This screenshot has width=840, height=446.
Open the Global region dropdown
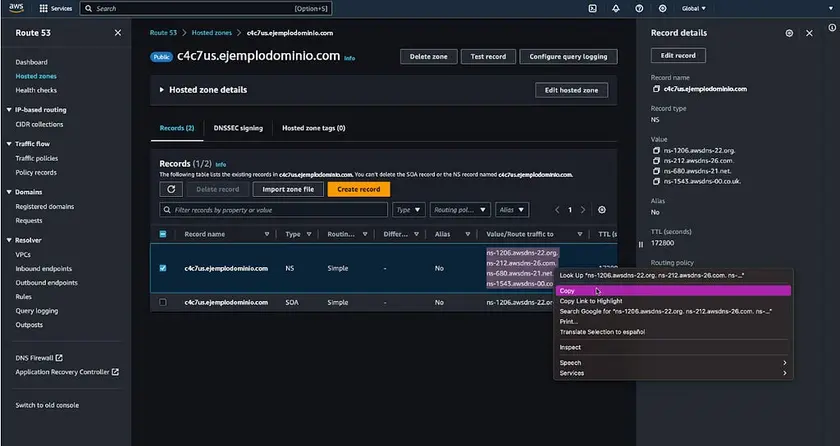(x=693, y=9)
